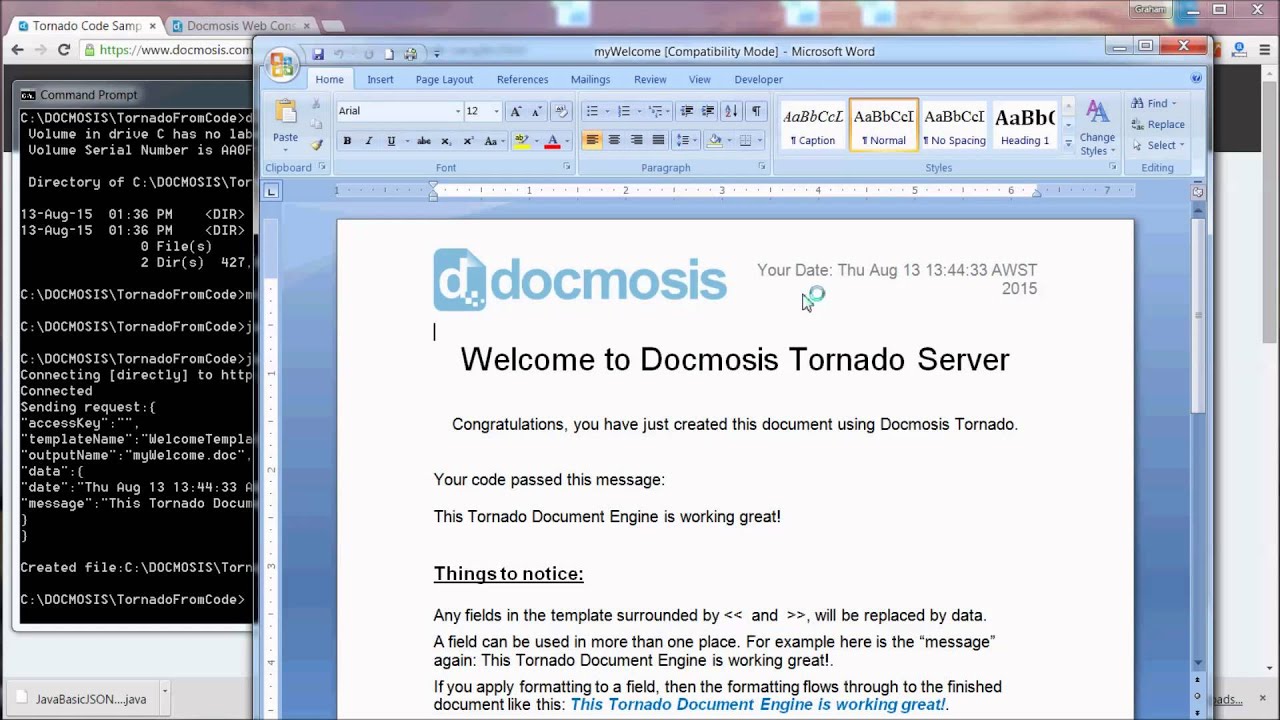Image resolution: width=1280 pixels, height=720 pixels.
Task: Select the Format Painter brush
Action: (x=316, y=144)
